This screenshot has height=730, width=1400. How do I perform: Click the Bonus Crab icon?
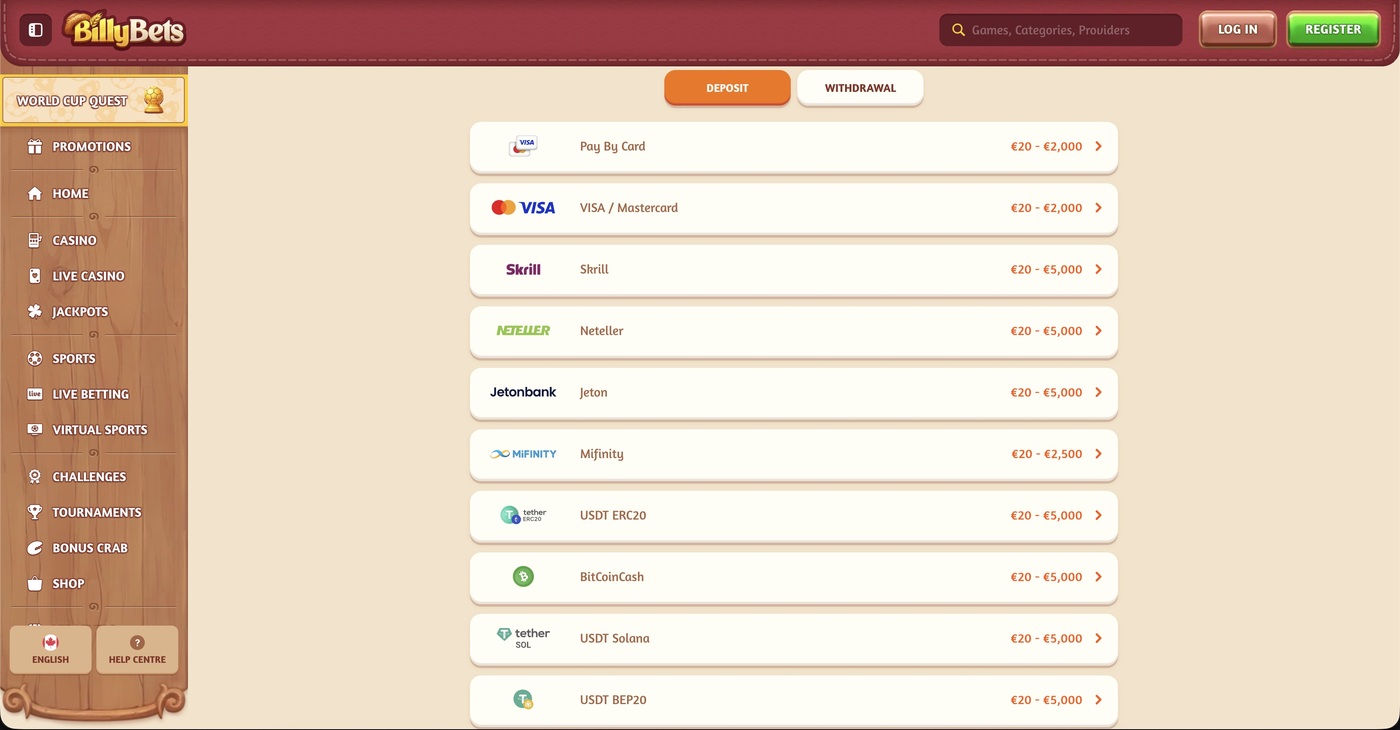35,548
